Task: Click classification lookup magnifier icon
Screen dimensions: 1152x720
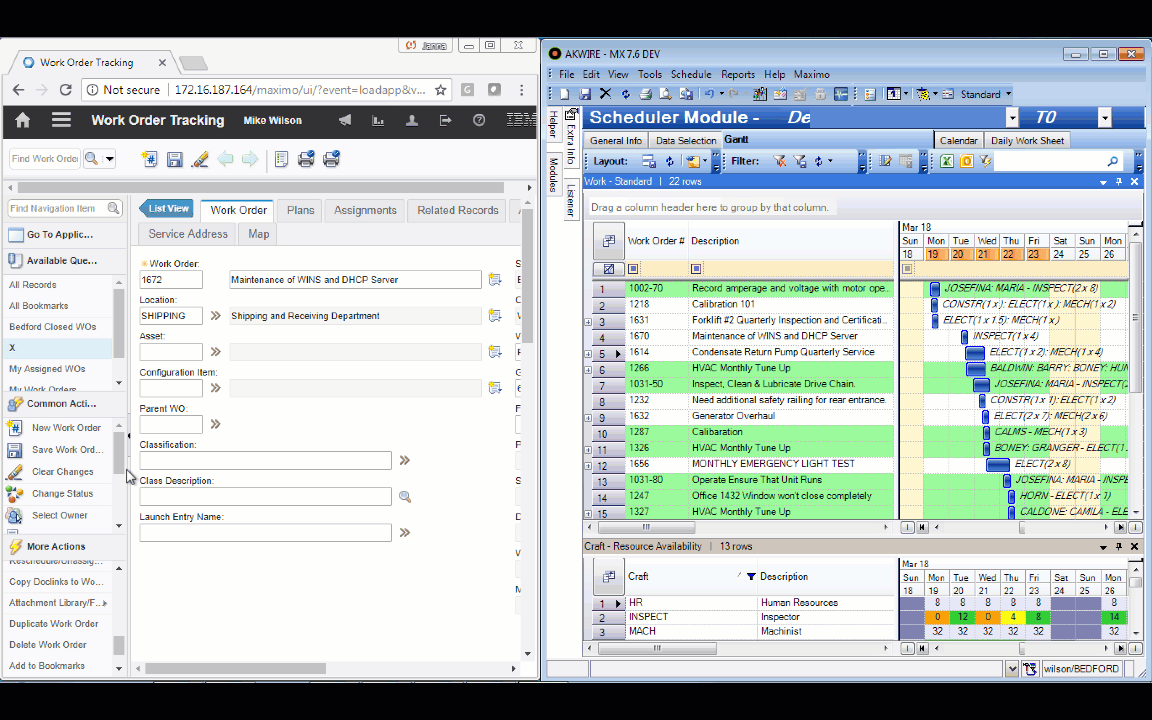Action: pos(405,497)
